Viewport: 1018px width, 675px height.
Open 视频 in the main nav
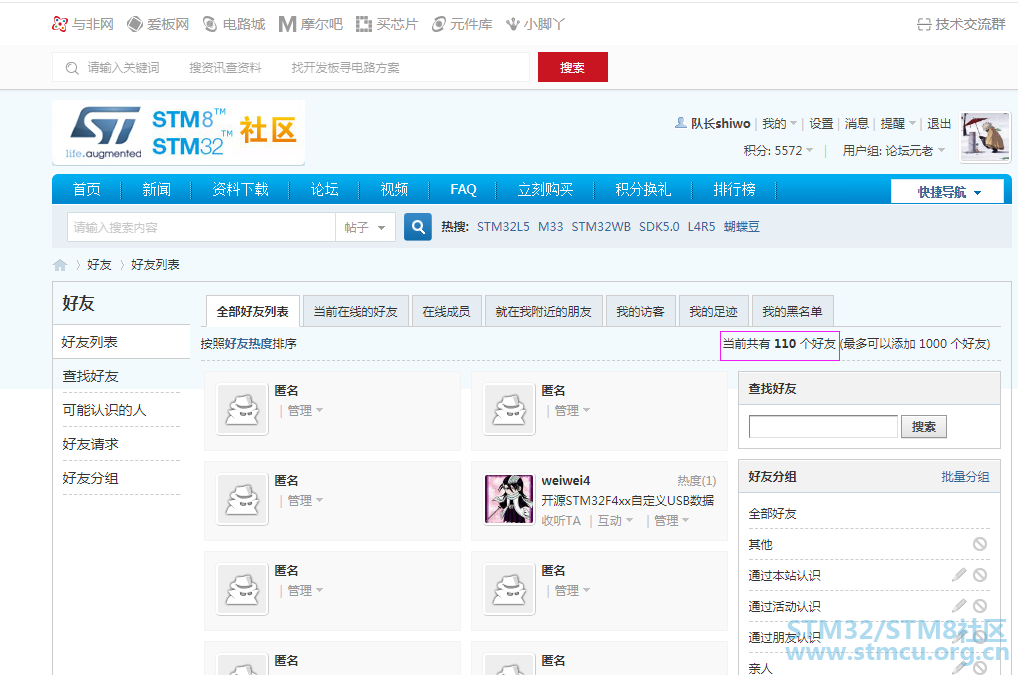[x=394, y=189]
